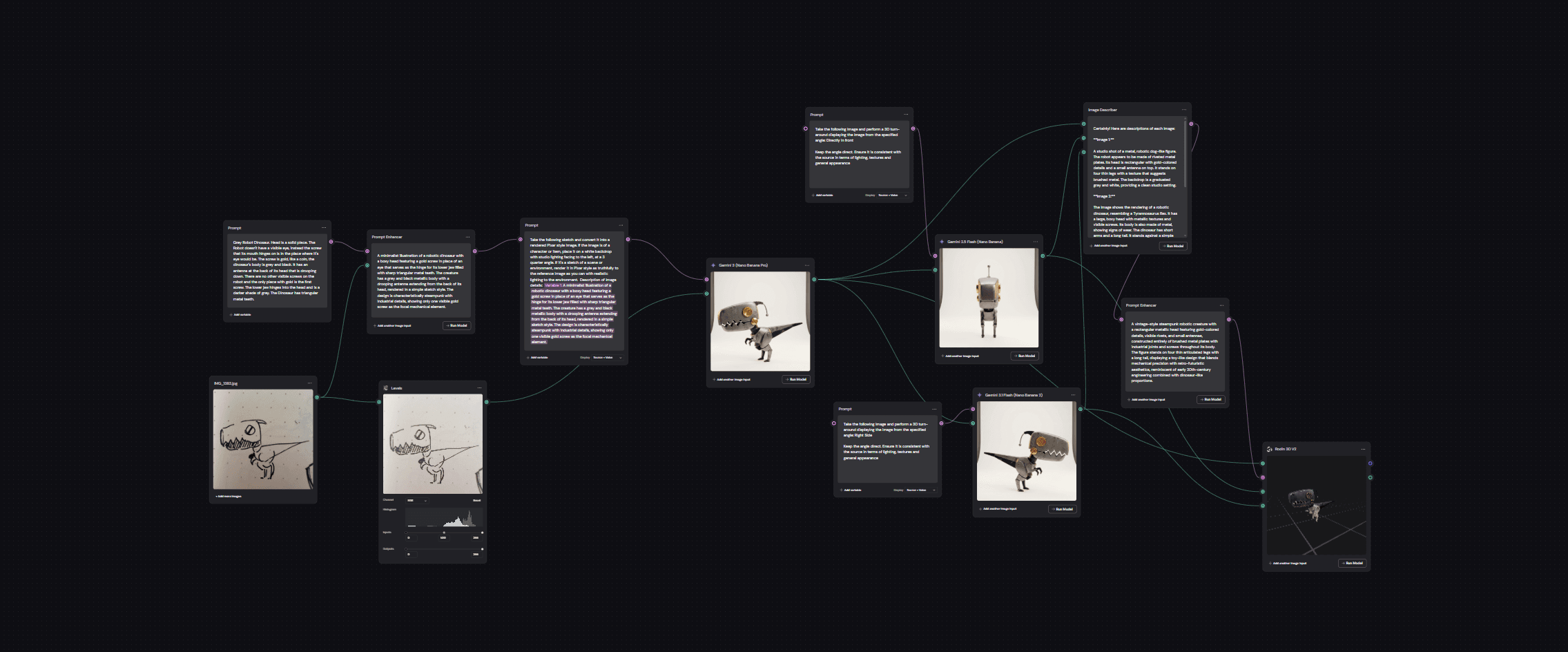
Task: Open the Levels node icon
Action: click(x=386, y=388)
